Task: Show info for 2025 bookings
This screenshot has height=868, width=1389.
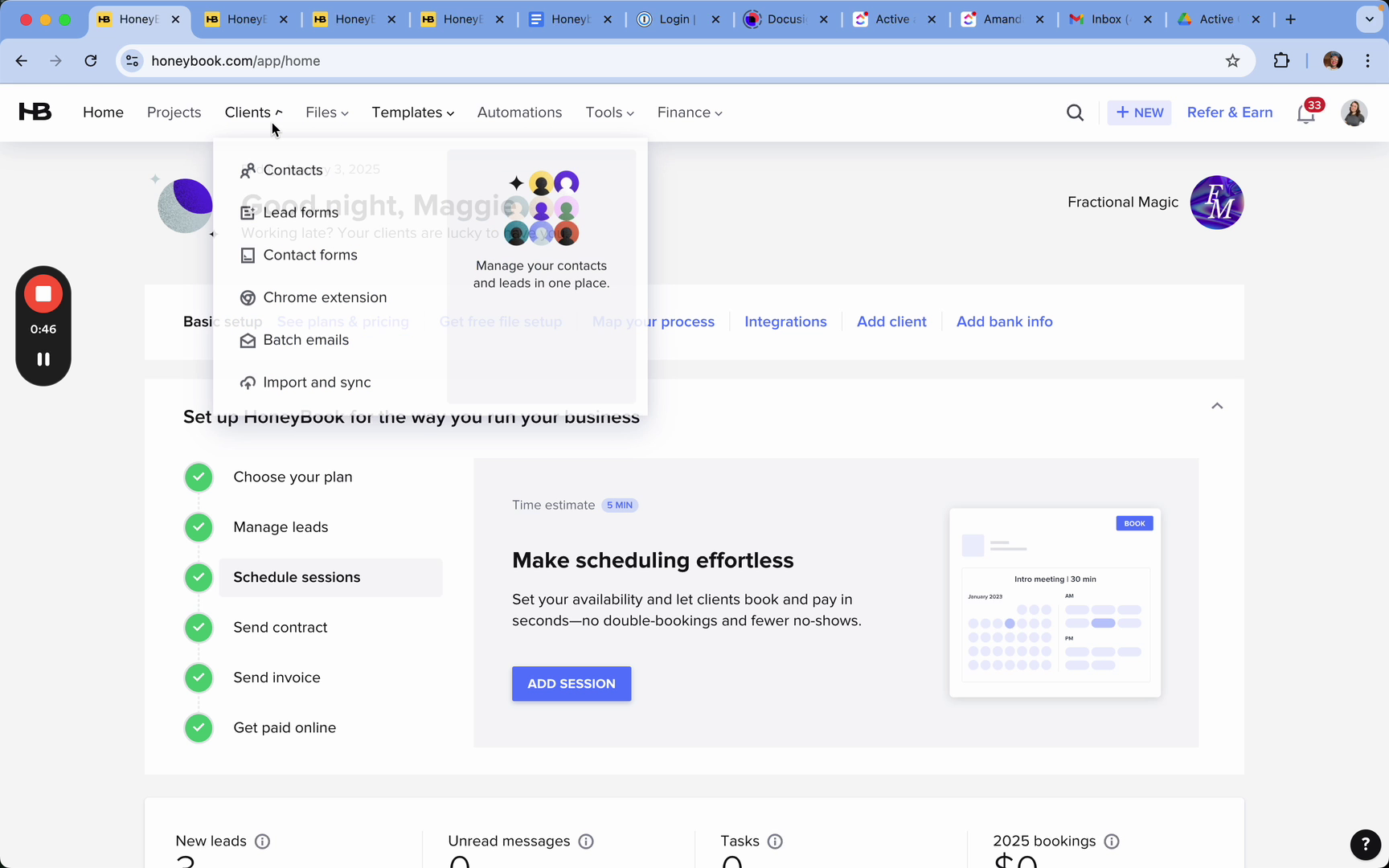Action: click(1112, 841)
